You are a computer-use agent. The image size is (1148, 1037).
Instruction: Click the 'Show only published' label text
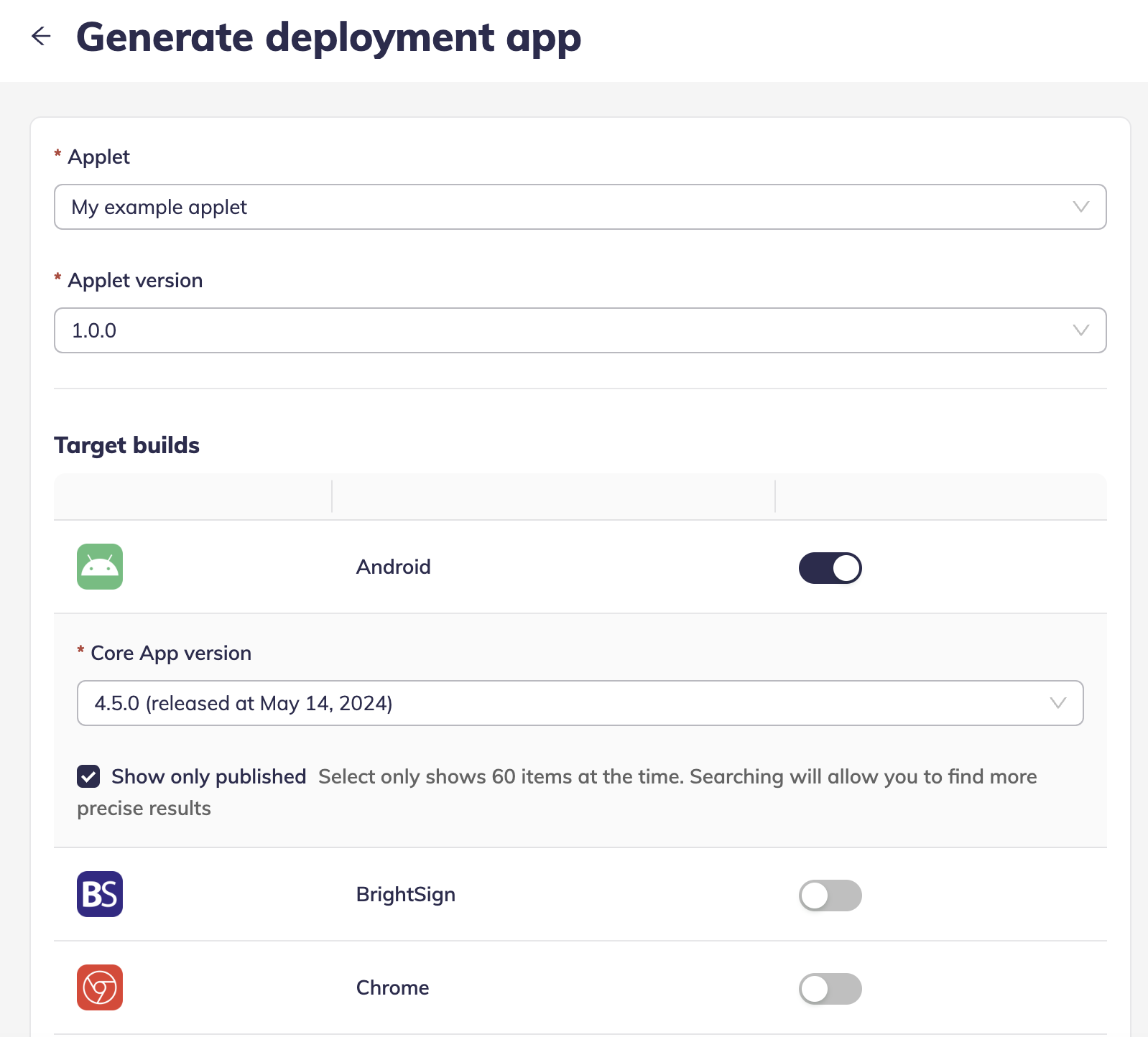[208, 776]
